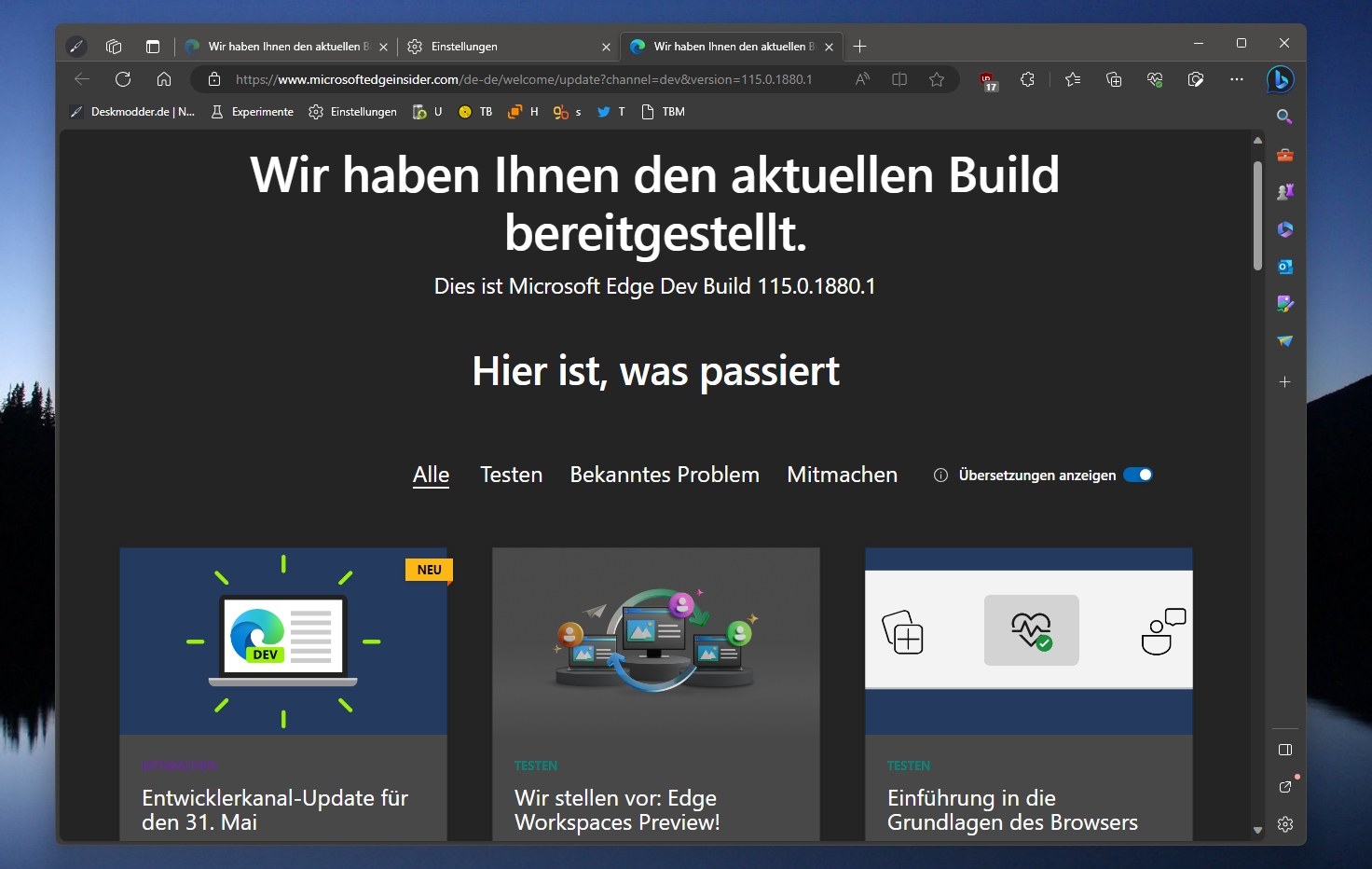Viewport: 1372px width, 869px height.
Task: Close the first 'Wir haben Ihnen' tab
Action: point(383,47)
